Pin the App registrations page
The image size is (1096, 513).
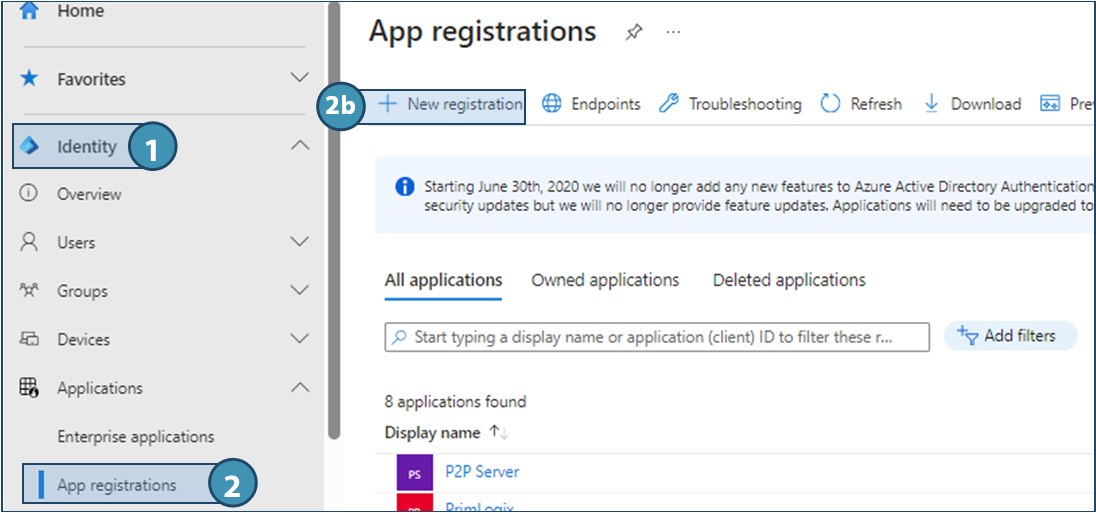pyautogui.click(x=633, y=32)
